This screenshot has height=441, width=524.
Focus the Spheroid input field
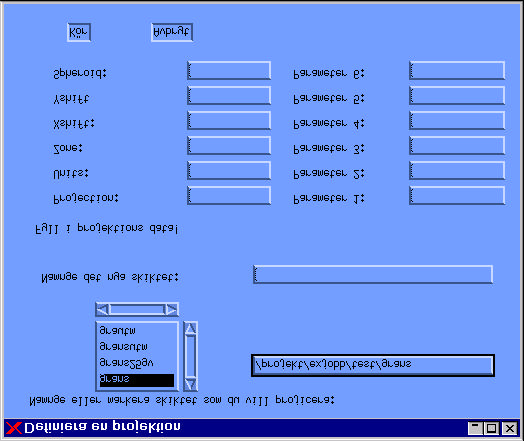[x=229, y=70]
